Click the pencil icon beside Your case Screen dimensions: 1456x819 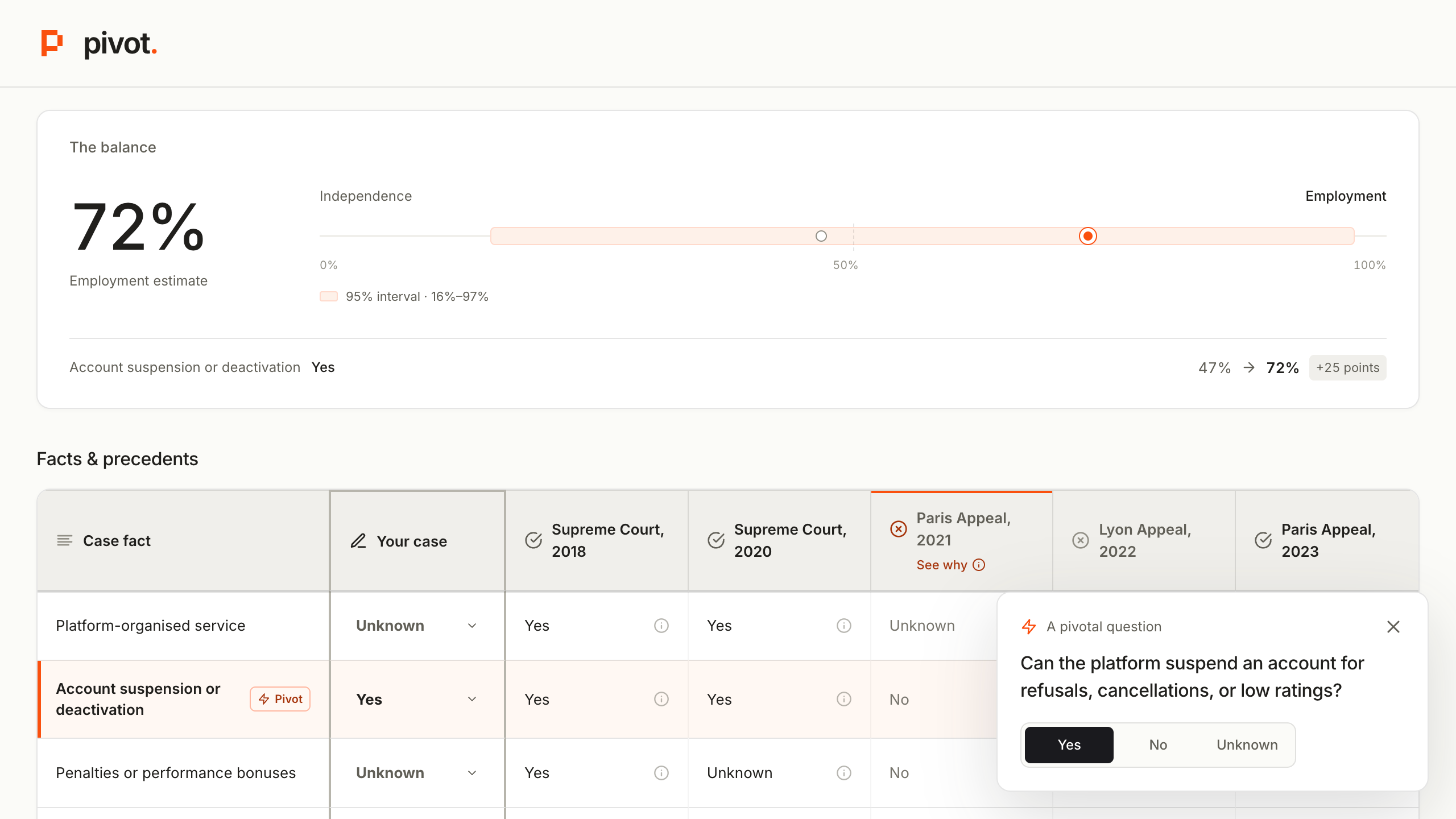tap(358, 541)
